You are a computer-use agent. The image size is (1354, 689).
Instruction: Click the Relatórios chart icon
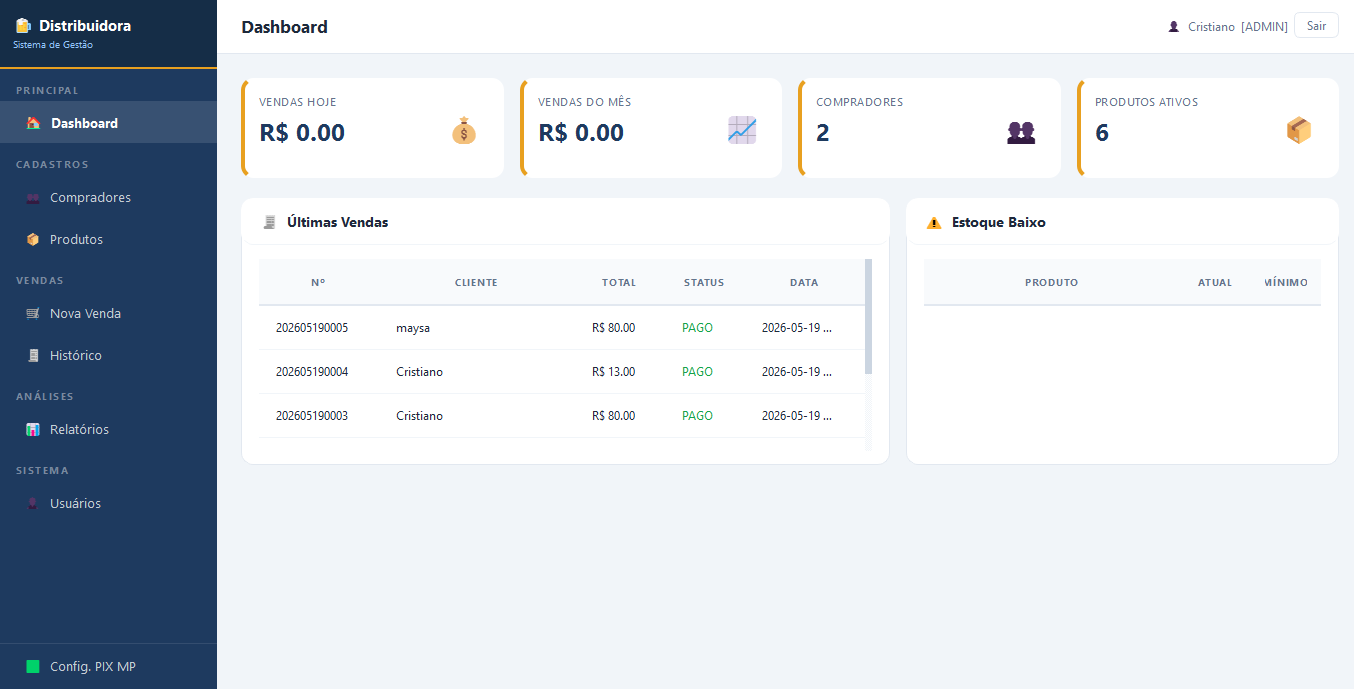click(33, 430)
